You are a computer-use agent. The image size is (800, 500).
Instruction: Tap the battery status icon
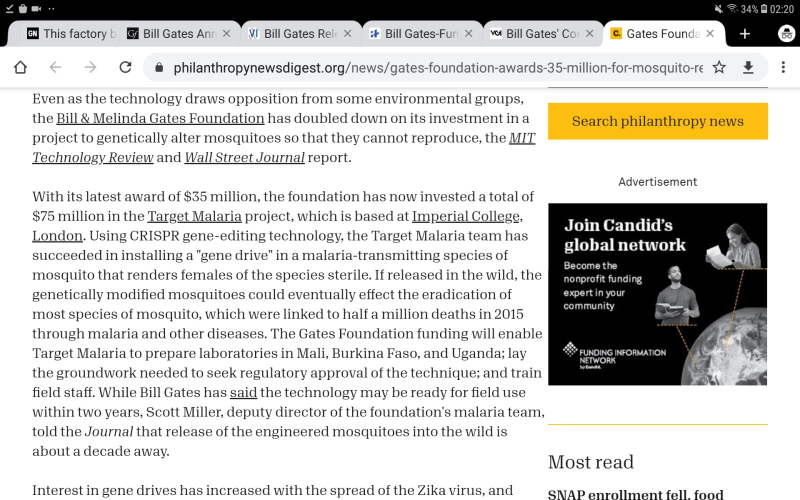[764, 9]
